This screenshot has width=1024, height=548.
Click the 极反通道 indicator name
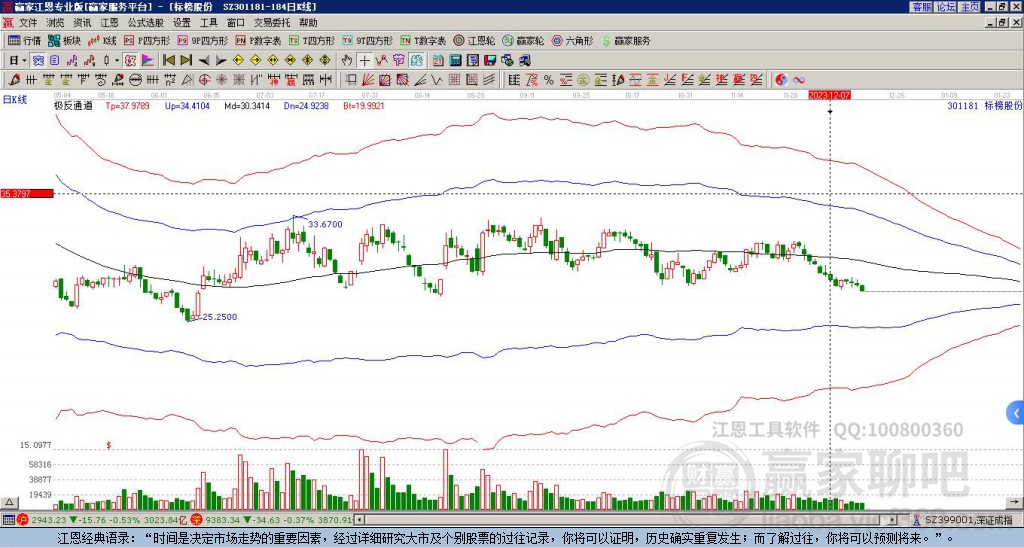coord(73,105)
